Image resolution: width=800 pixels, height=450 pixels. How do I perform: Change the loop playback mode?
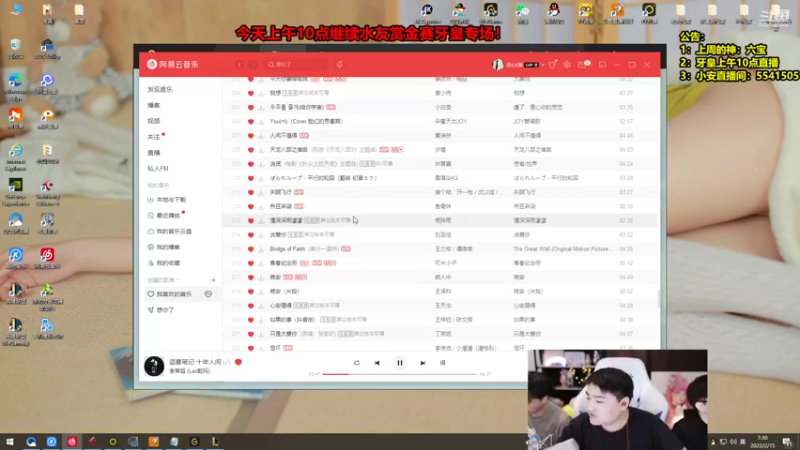[x=357, y=363]
